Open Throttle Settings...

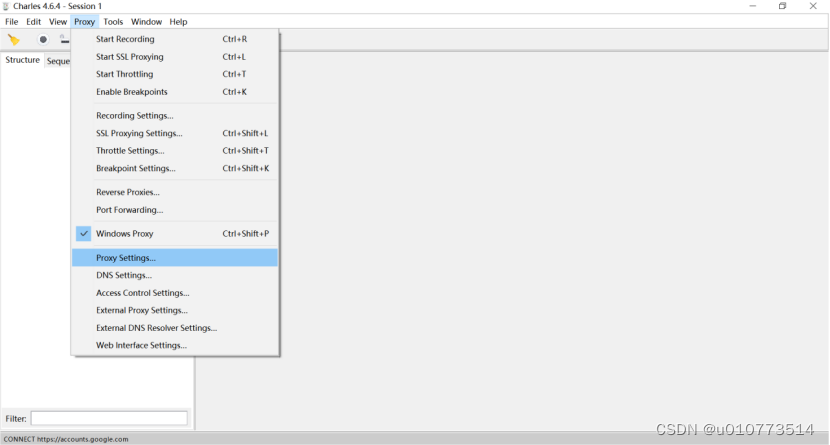pyautogui.click(x=175, y=150)
